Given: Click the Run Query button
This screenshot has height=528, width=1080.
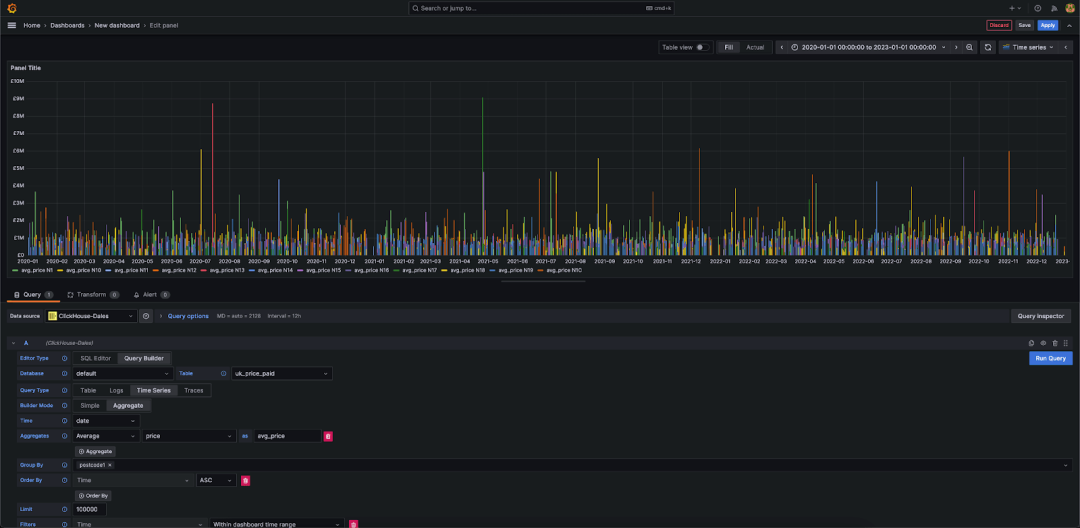Looking at the screenshot, I should pyautogui.click(x=1050, y=358).
